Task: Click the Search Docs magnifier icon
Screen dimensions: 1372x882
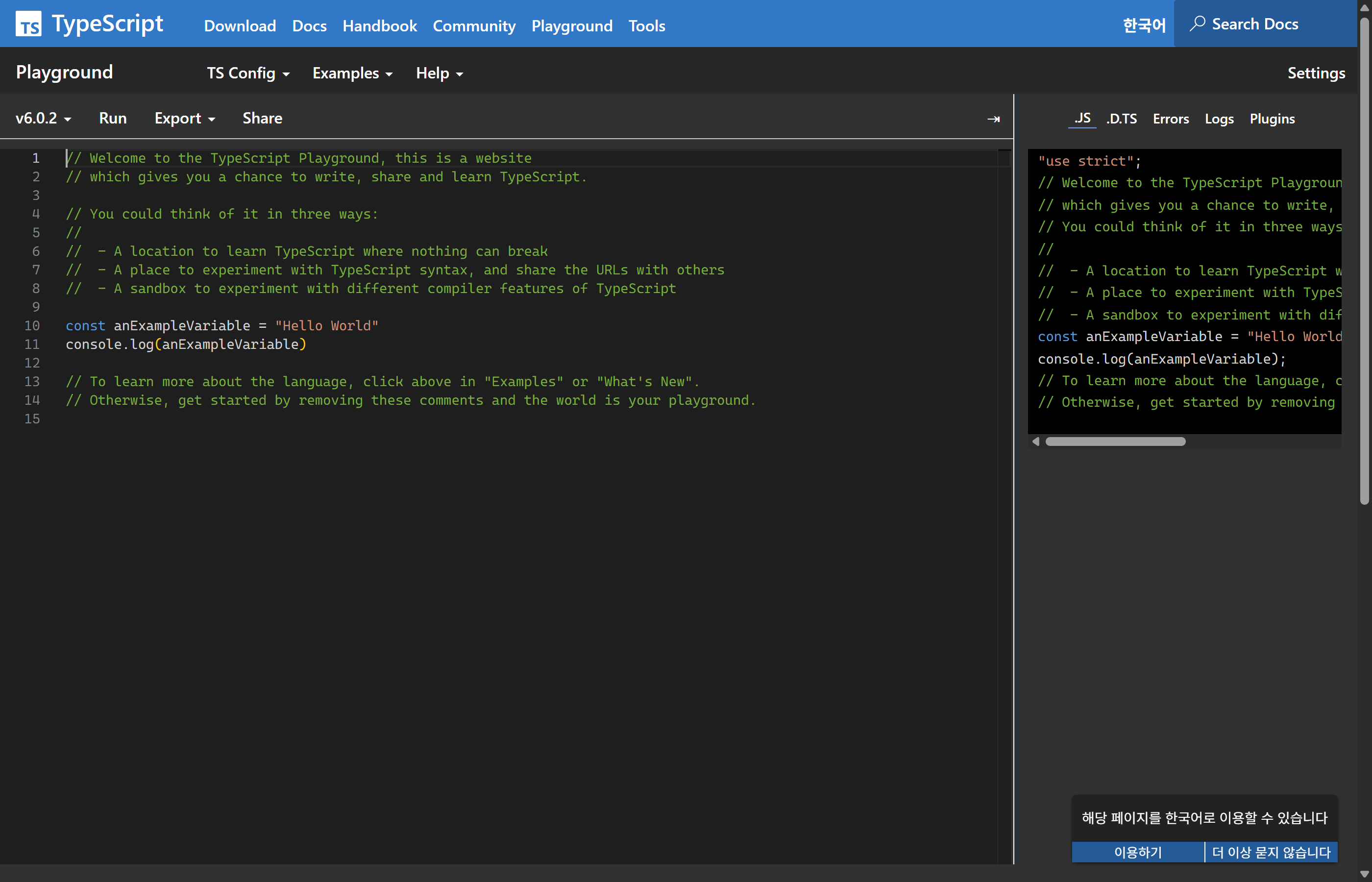Action: (1199, 24)
